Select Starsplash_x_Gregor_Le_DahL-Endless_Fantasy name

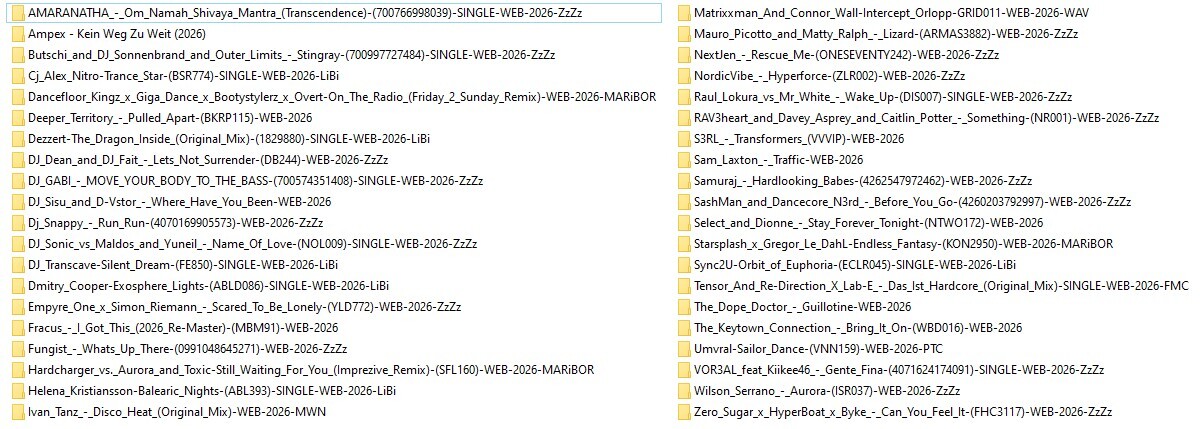point(903,244)
